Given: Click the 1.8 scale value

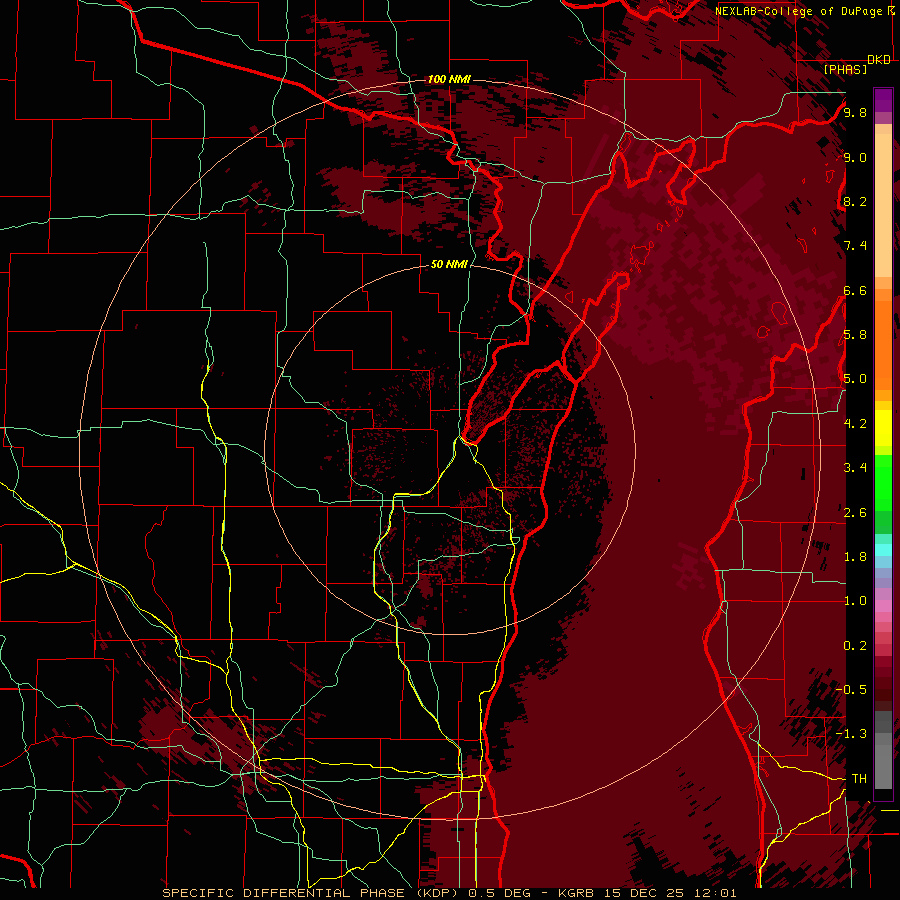Looking at the screenshot, I should pos(855,557).
